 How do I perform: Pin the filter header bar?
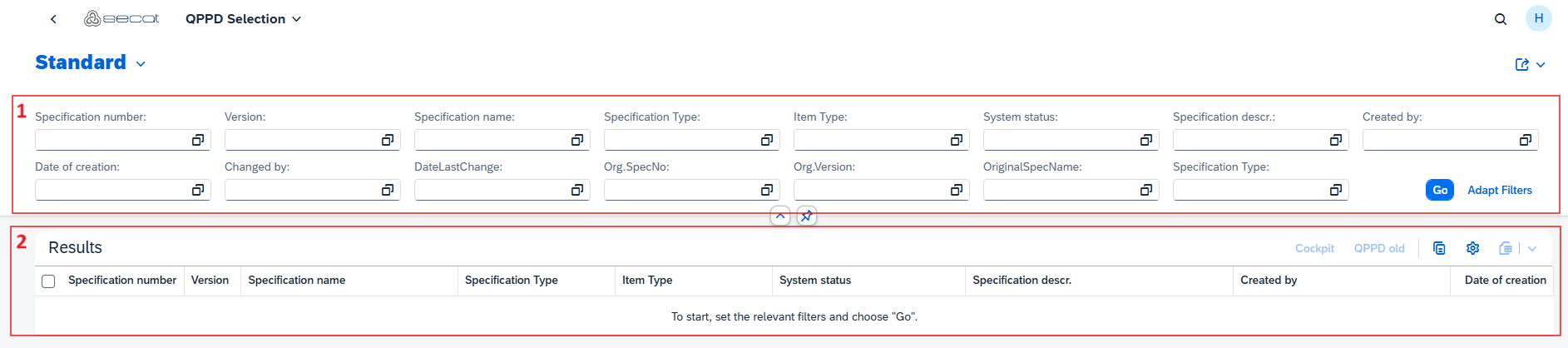click(806, 216)
